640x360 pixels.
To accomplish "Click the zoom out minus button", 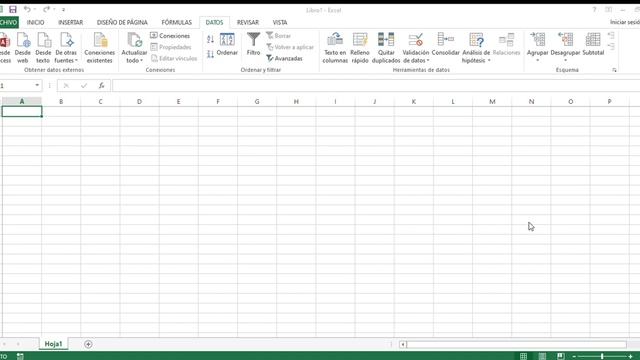I will [x=574, y=356].
